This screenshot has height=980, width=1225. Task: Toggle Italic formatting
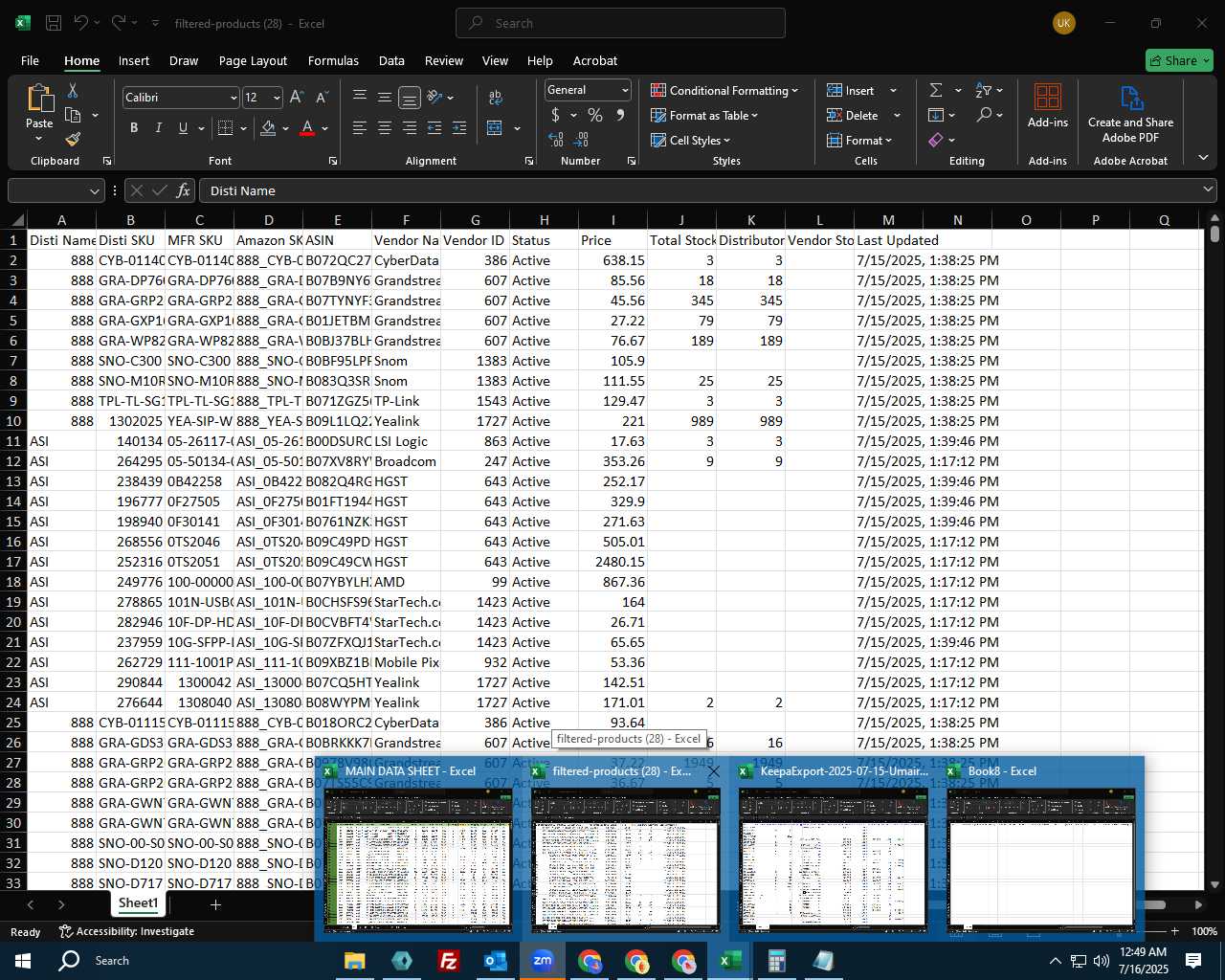point(158,128)
